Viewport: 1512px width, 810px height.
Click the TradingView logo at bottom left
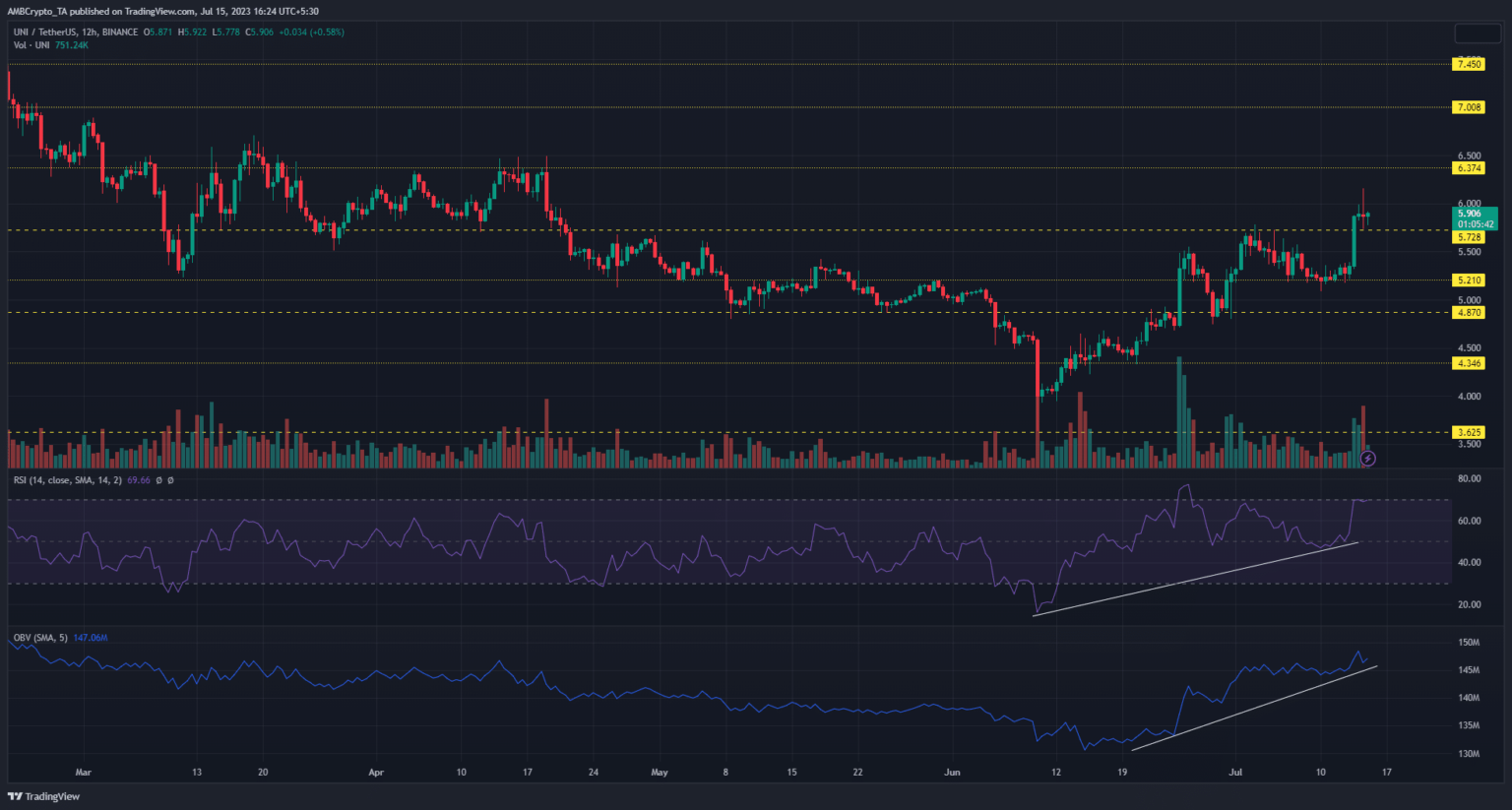(x=43, y=796)
